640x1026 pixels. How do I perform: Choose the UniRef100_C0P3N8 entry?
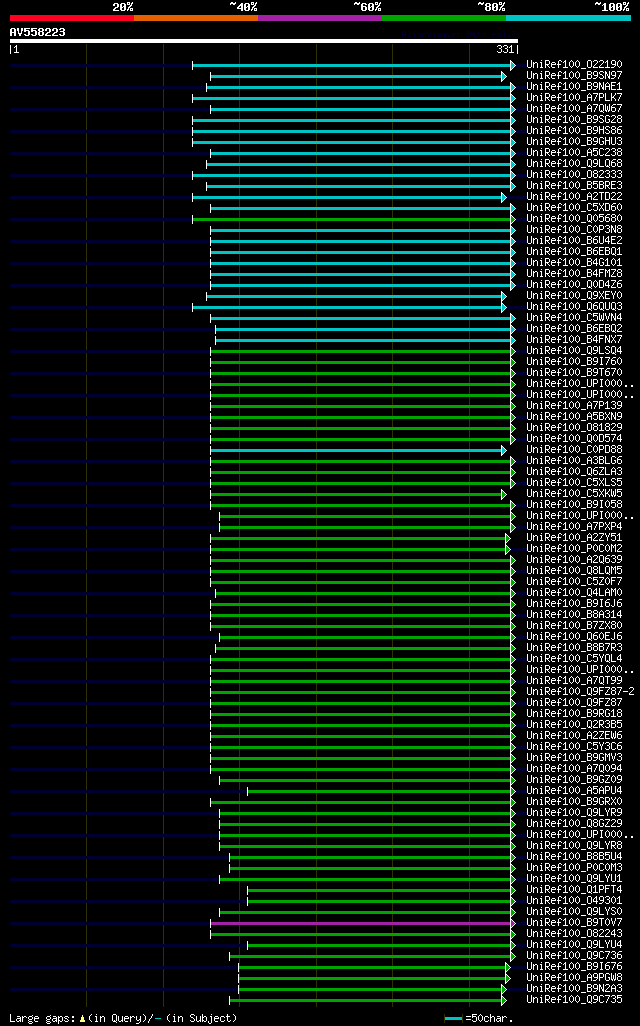tap(574, 230)
